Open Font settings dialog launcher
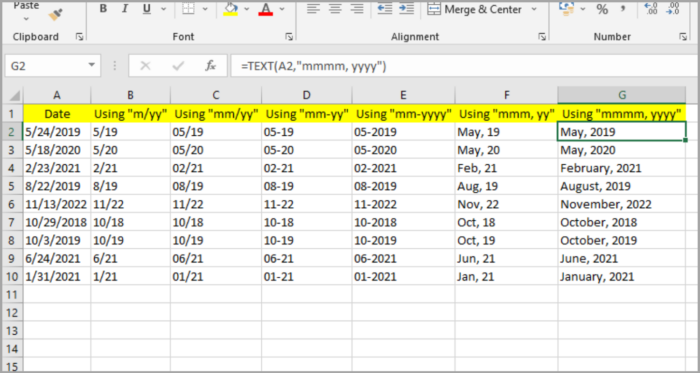 289,37
